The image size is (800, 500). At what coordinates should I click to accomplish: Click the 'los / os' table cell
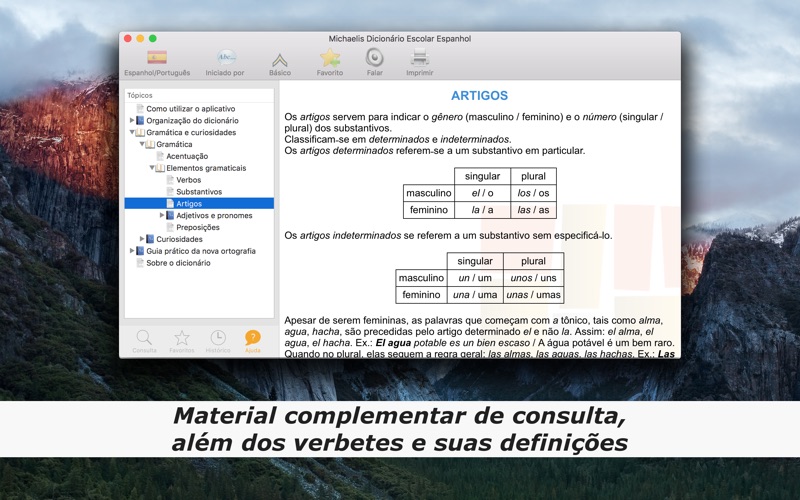tap(533, 193)
